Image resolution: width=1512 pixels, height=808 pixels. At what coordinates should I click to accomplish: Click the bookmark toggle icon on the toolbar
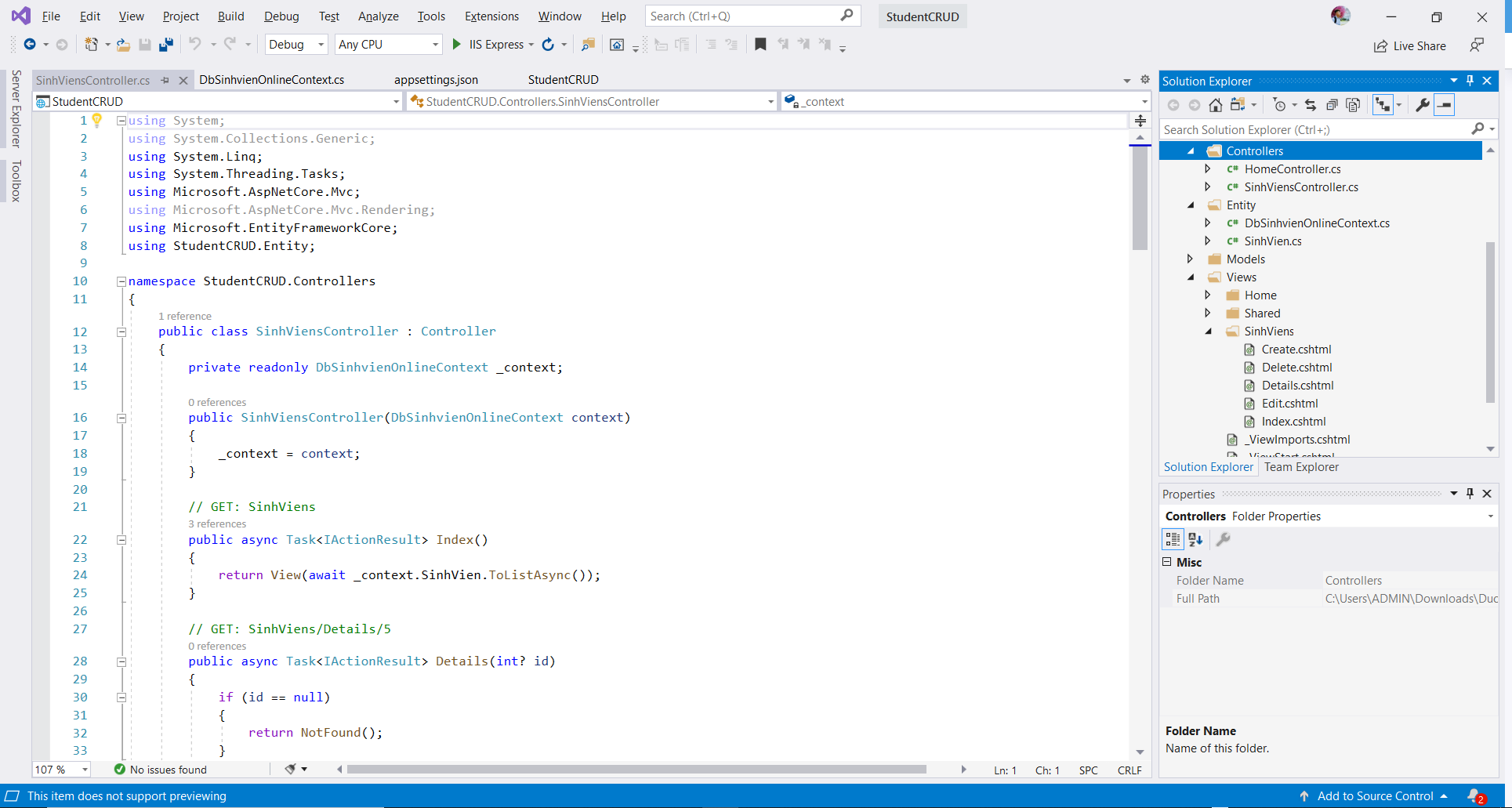tap(760, 44)
